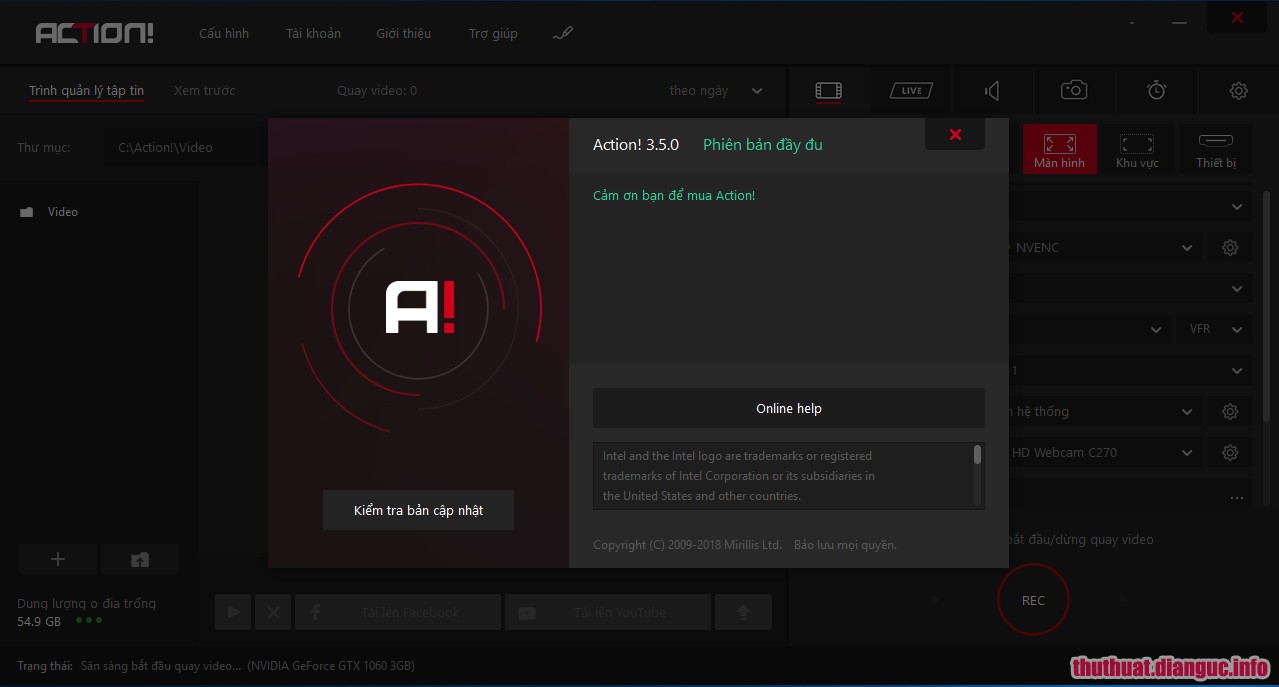Open HD Webcam C270 settings gear
This screenshot has height=687, width=1279.
[1230, 452]
